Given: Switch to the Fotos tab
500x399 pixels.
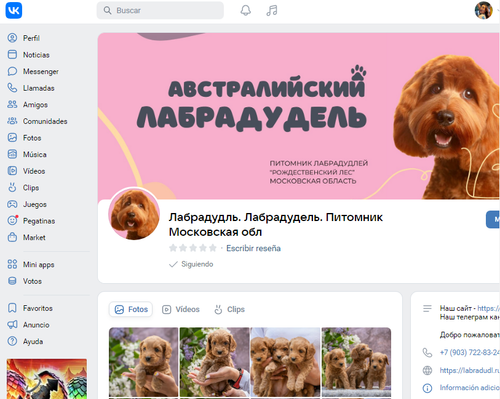Looking at the screenshot, I should (x=131, y=309).
